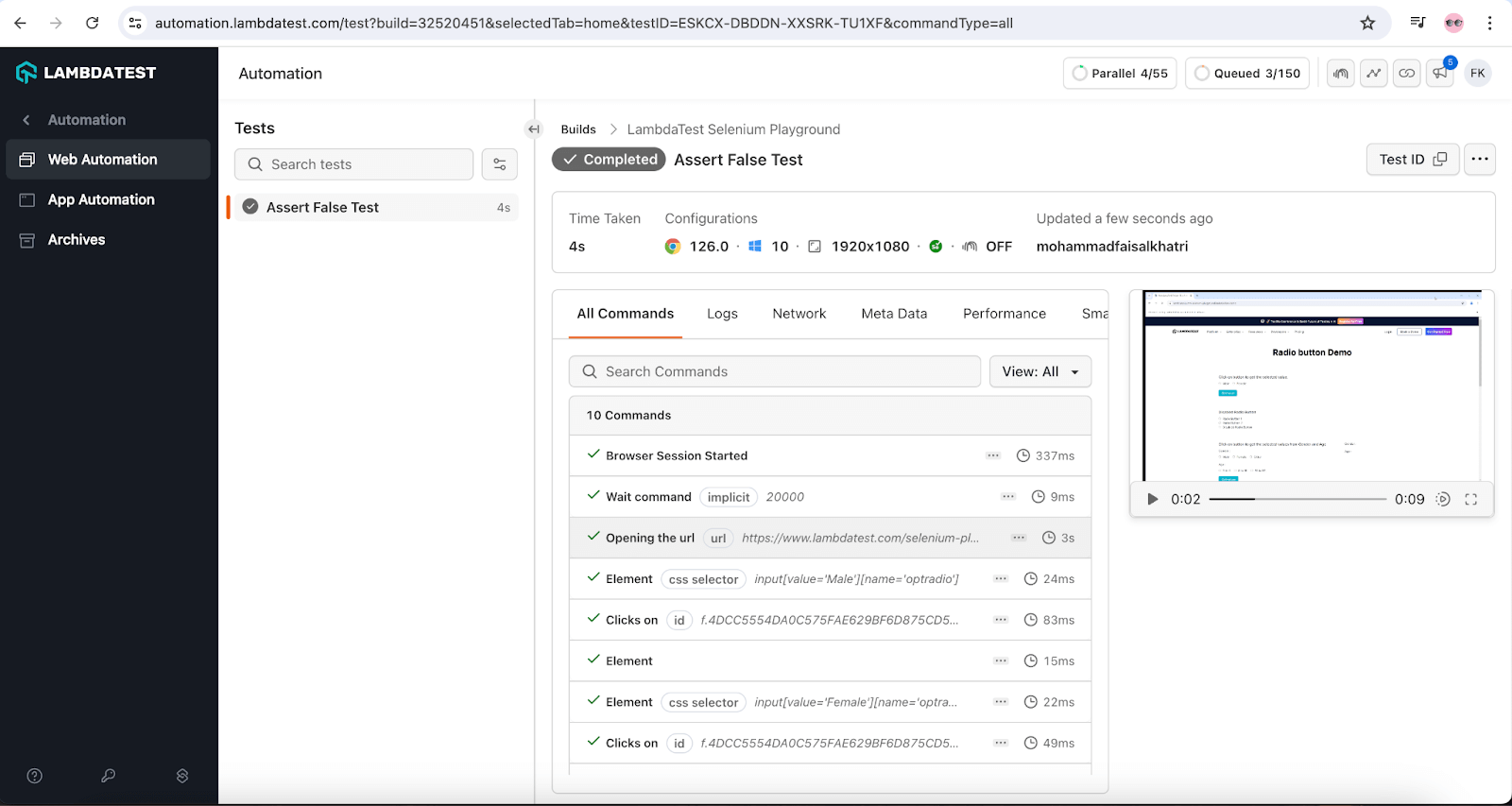1512x806 pixels.
Task: Open the View: All dropdown
Action: point(1039,372)
